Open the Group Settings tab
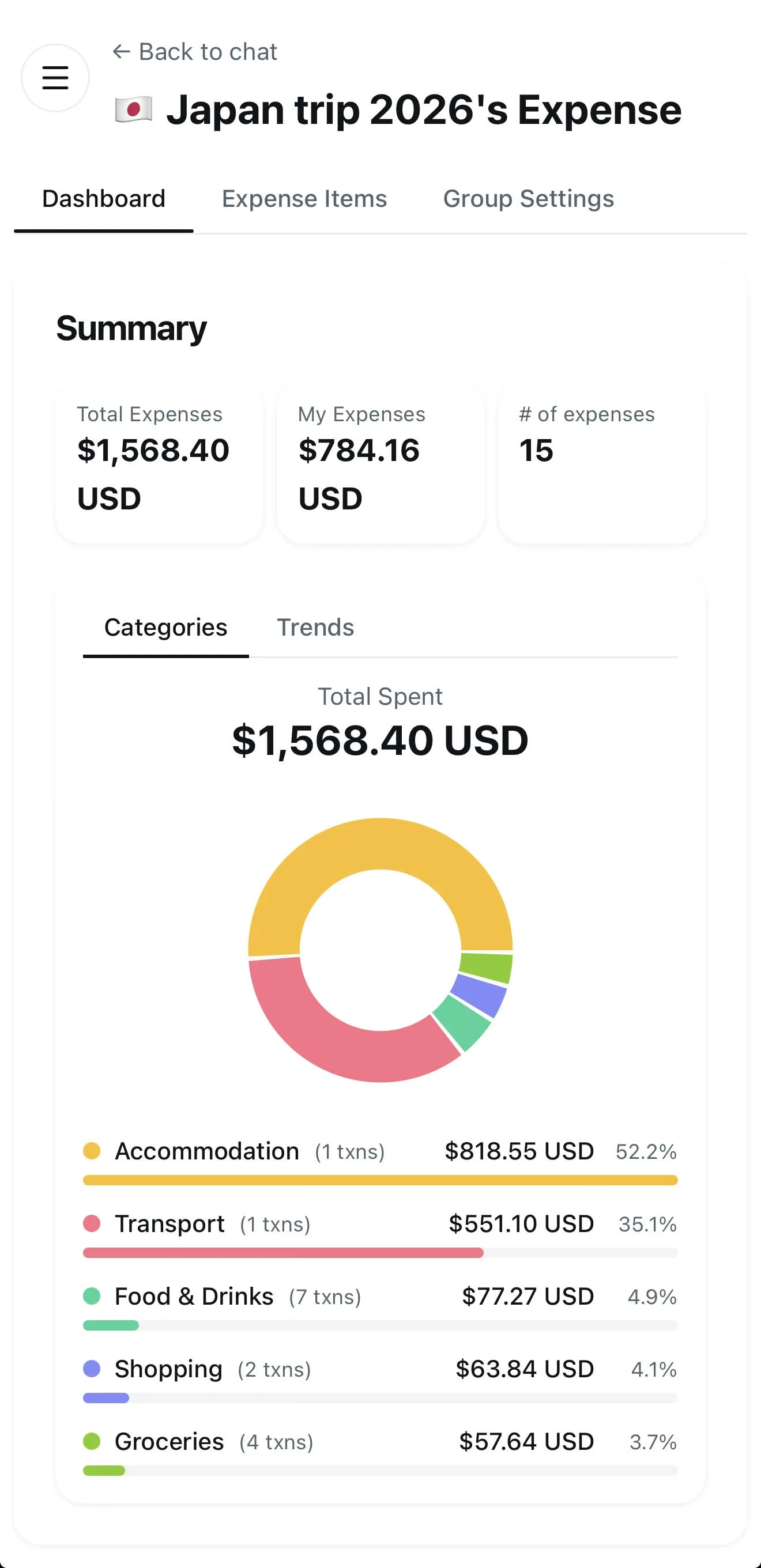This screenshot has width=761, height=1568. (529, 198)
